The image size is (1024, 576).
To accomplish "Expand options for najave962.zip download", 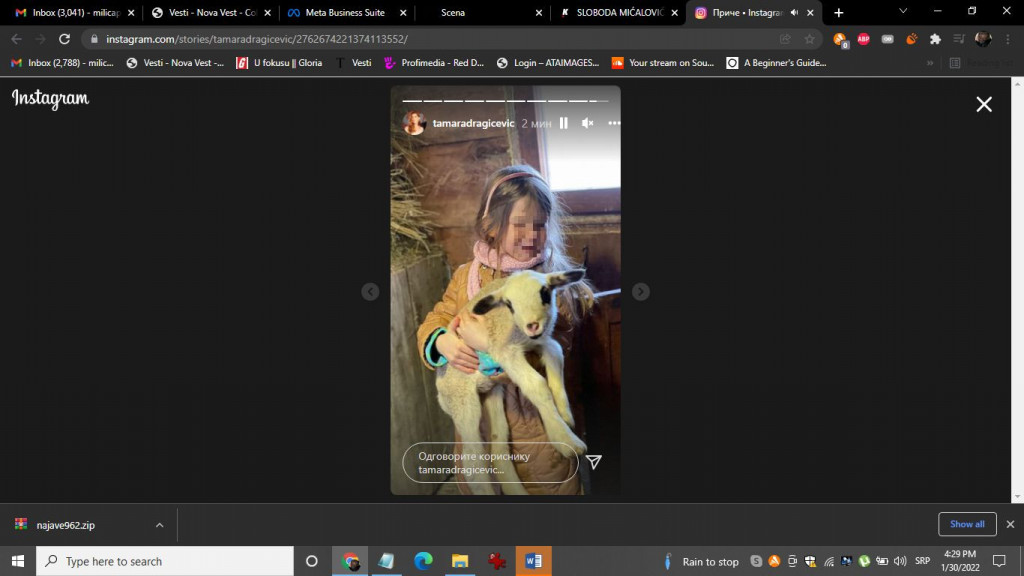I will pyautogui.click(x=159, y=525).
